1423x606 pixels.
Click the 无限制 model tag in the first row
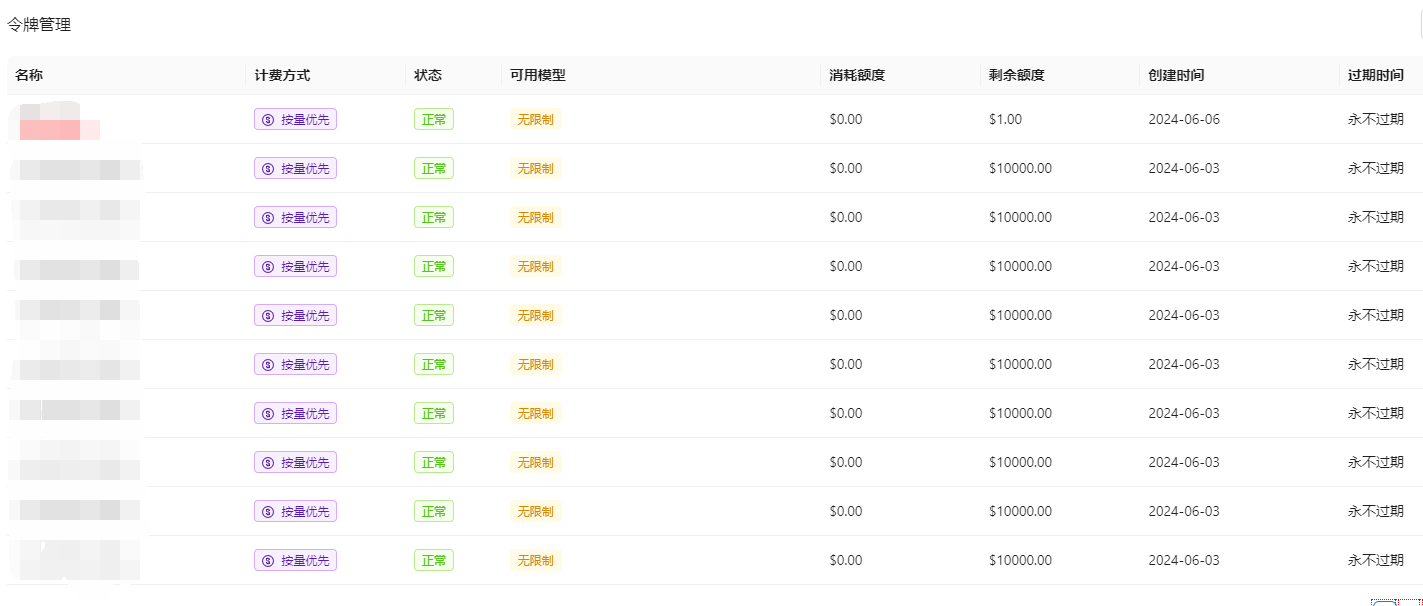[x=535, y=119]
